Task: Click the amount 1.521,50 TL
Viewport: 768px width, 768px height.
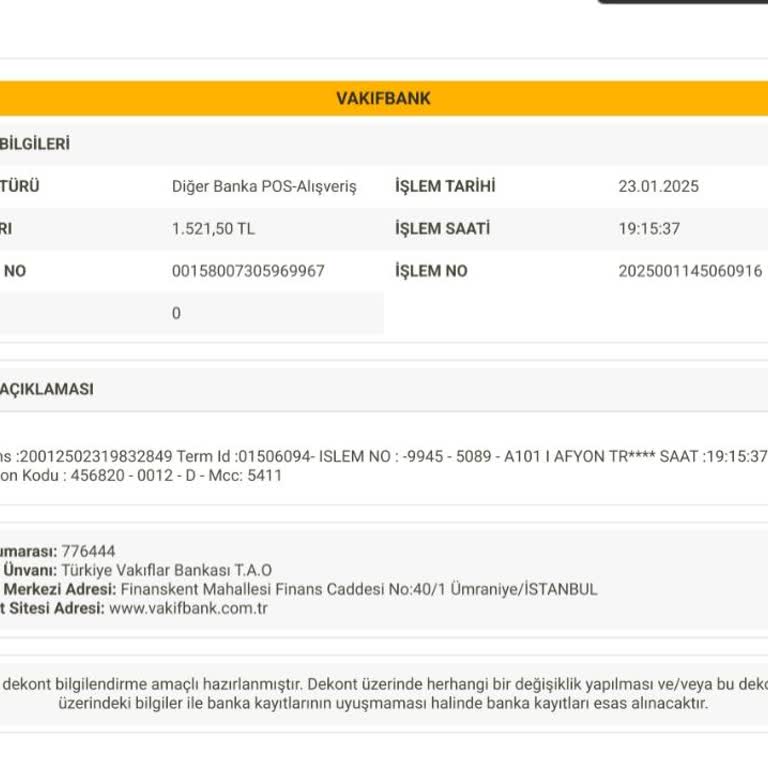Action: 213,229
